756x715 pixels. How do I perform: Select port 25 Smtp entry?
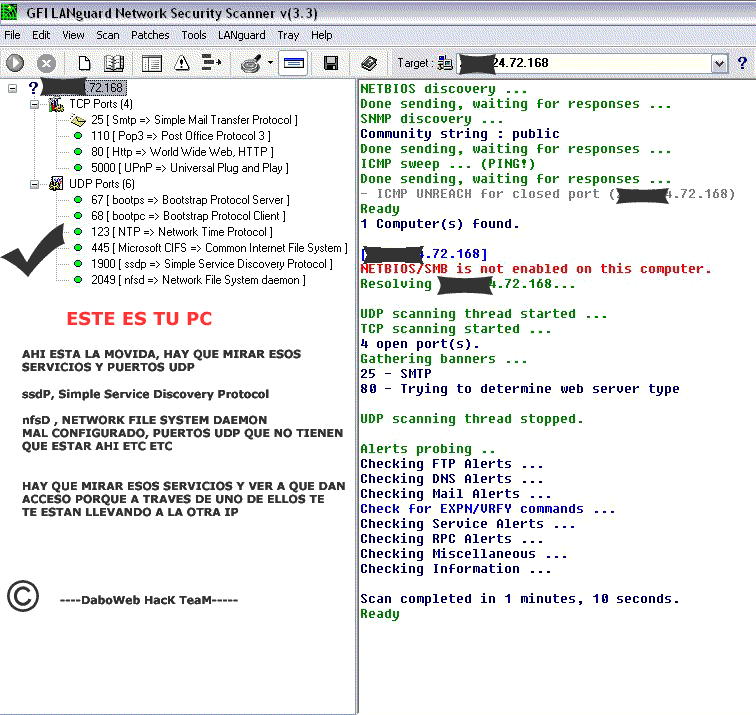click(x=194, y=120)
